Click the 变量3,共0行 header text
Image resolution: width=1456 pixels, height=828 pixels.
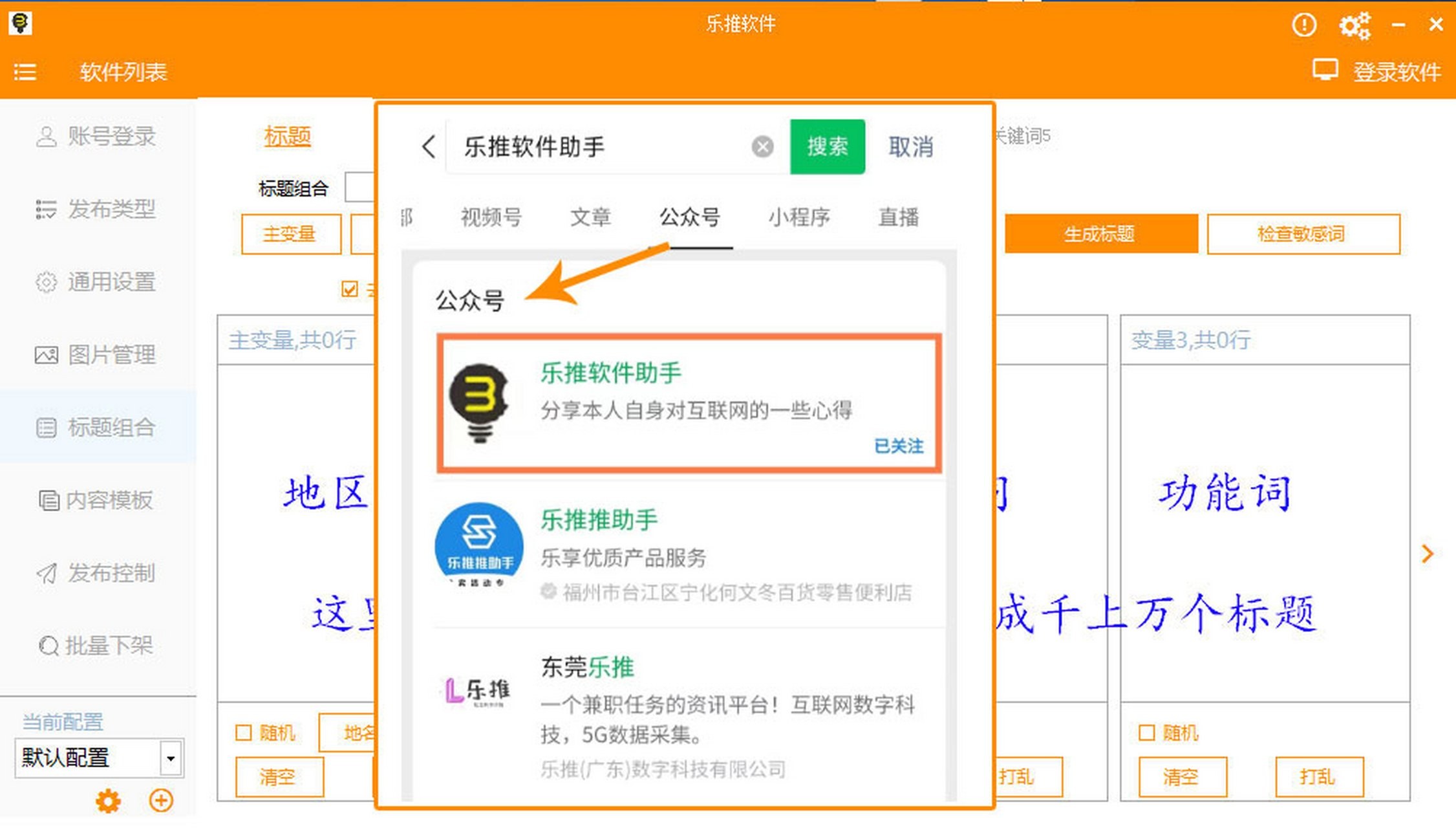click(1191, 340)
